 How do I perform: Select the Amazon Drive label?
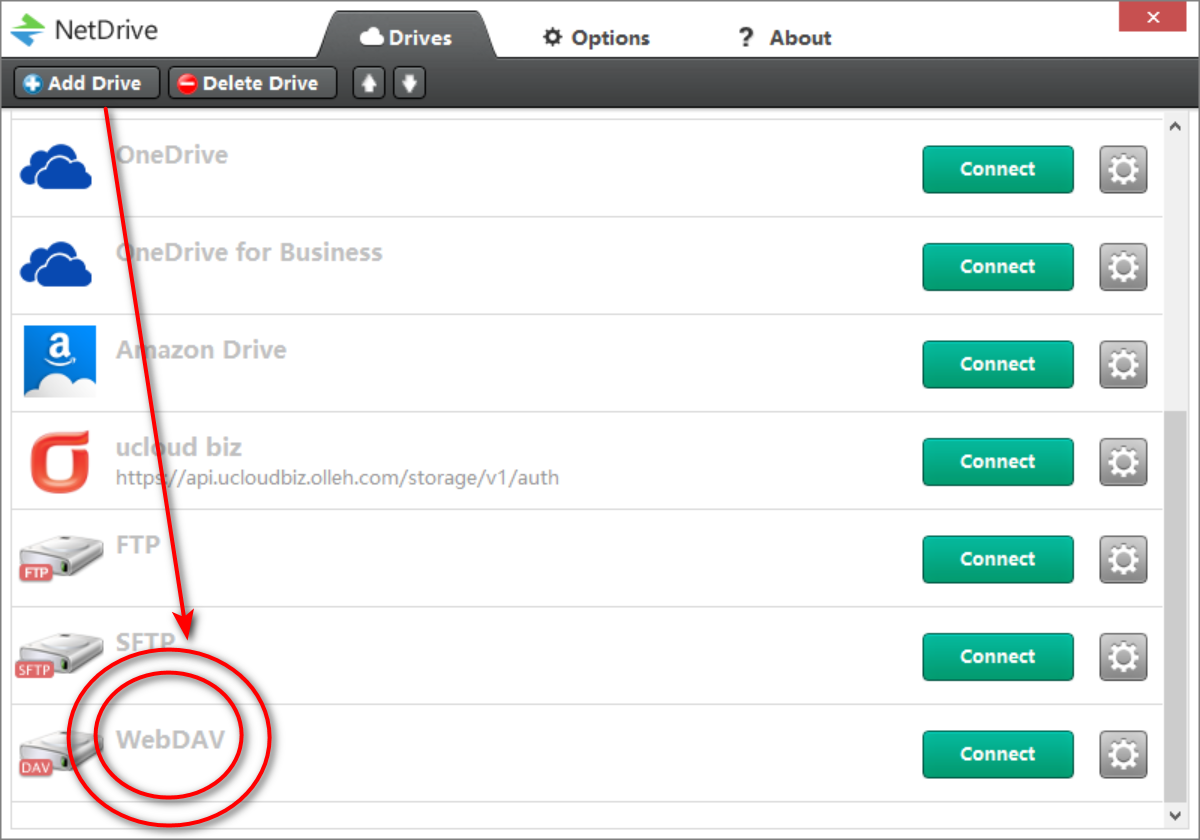pyautogui.click(x=201, y=350)
